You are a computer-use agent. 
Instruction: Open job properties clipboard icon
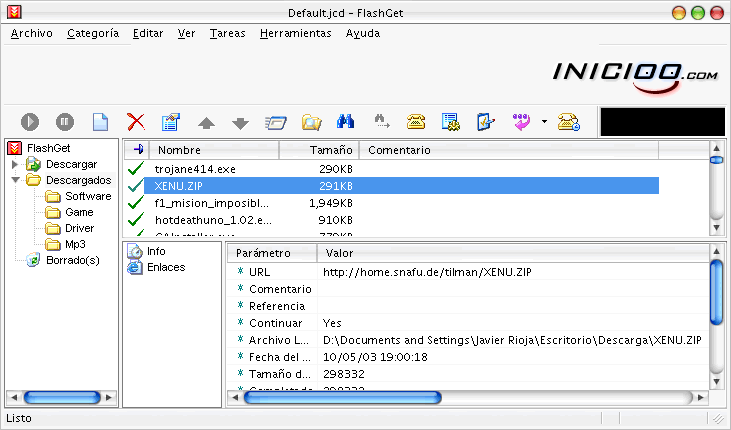click(171, 122)
